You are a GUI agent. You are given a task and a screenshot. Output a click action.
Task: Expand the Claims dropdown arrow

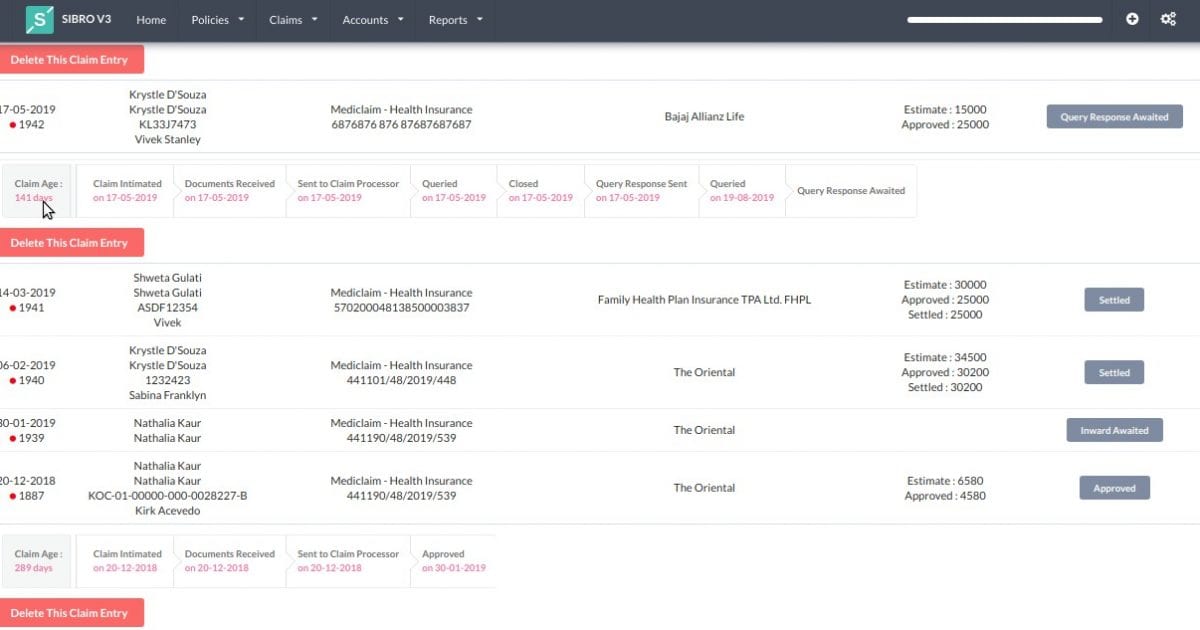coord(315,20)
